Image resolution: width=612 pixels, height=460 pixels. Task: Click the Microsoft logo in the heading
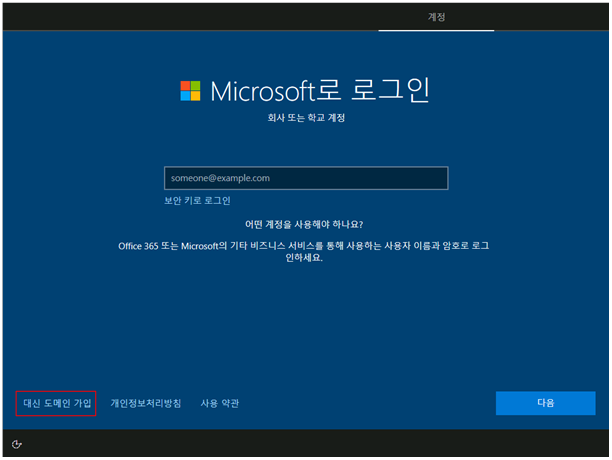pyautogui.click(x=190, y=91)
